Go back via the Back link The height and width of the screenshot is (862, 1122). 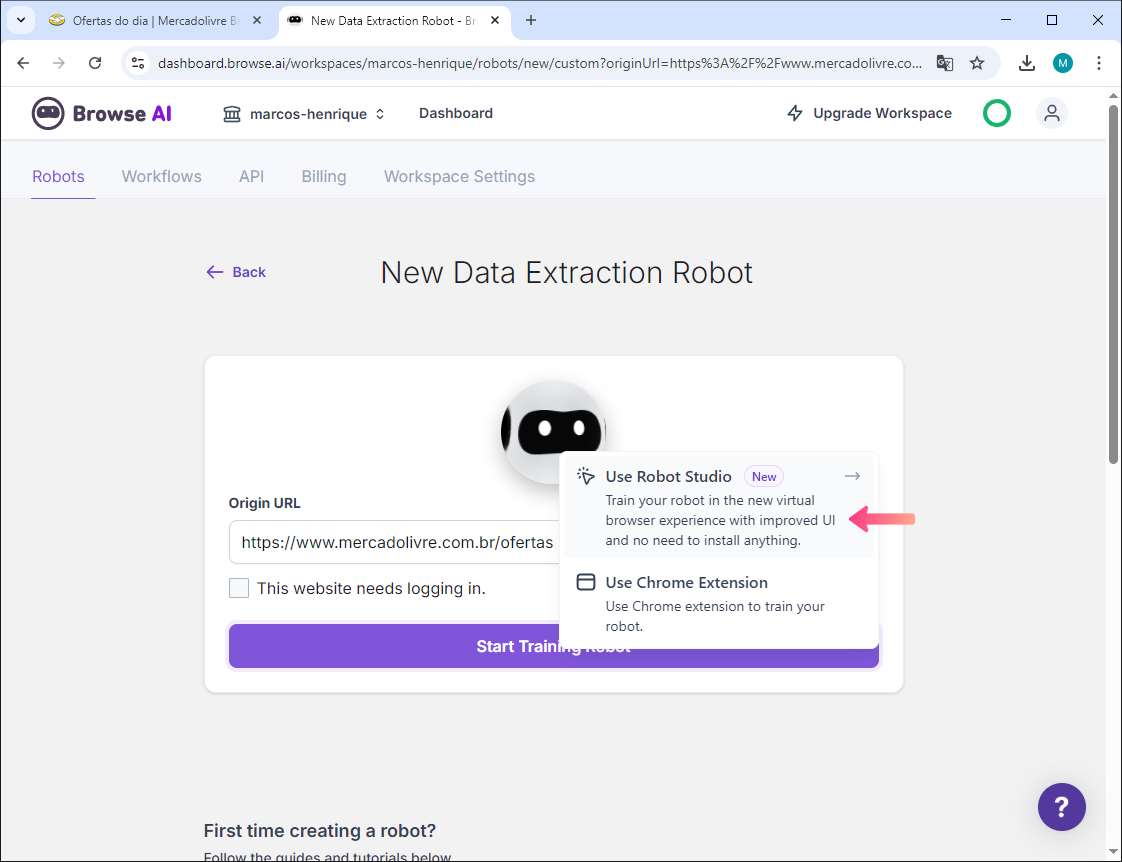click(x=236, y=272)
